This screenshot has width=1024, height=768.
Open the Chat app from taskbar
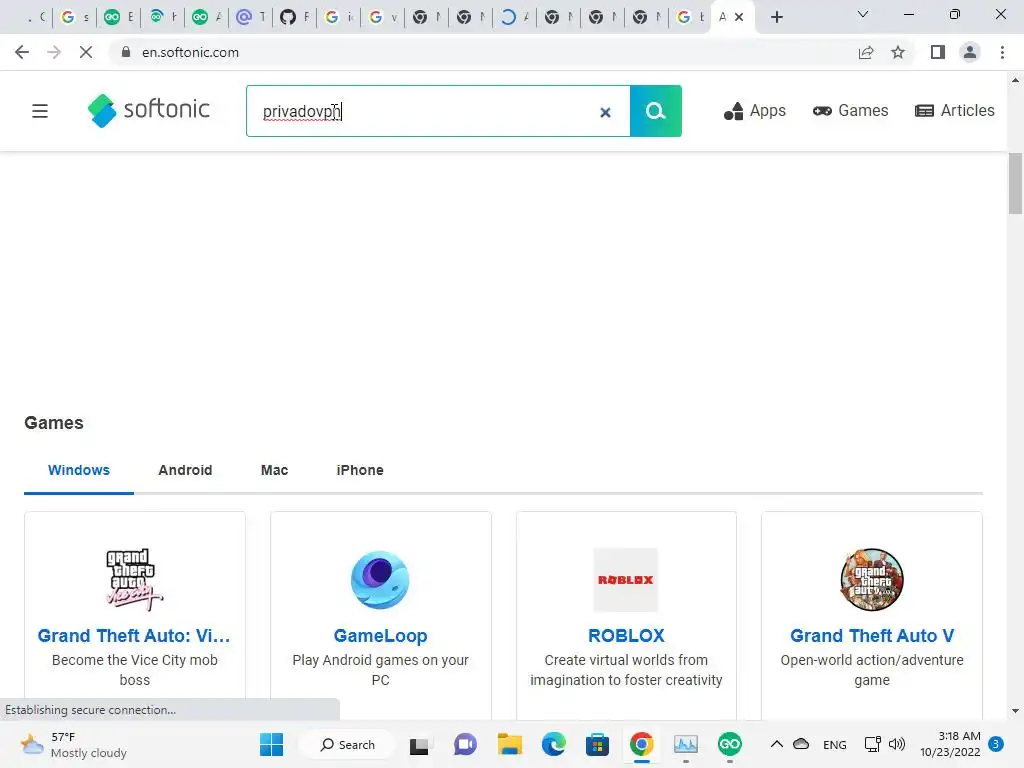[465, 744]
